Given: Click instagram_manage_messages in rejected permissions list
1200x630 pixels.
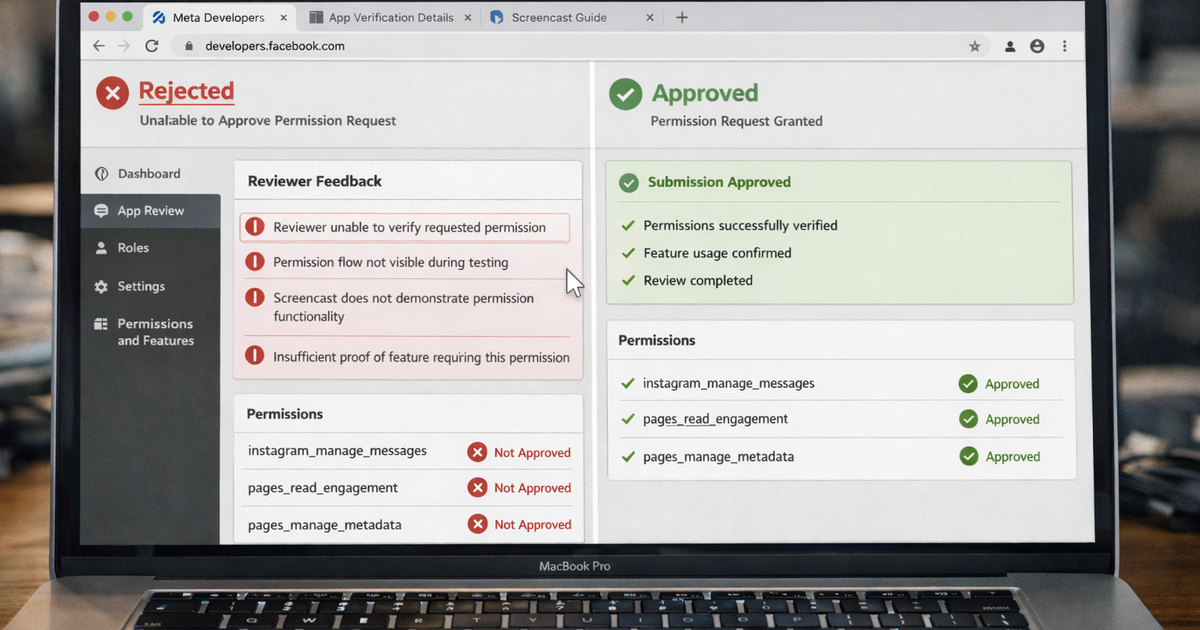Looking at the screenshot, I should pos(337,451).
